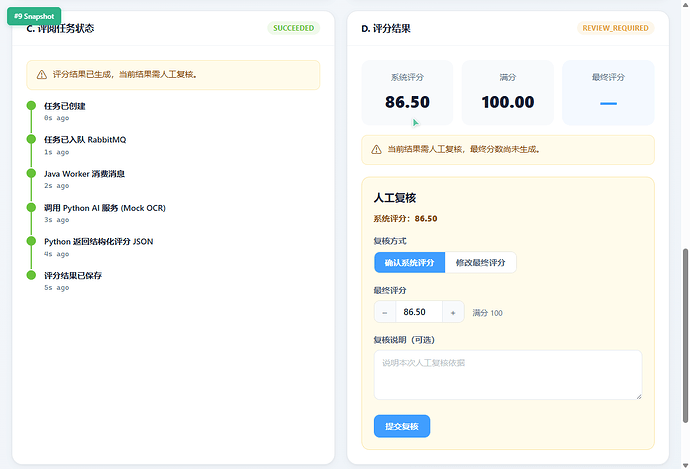This screenshot has height=469, width=690.
Task: Select the 修改最终评分 review option
Action: point(481,263)
